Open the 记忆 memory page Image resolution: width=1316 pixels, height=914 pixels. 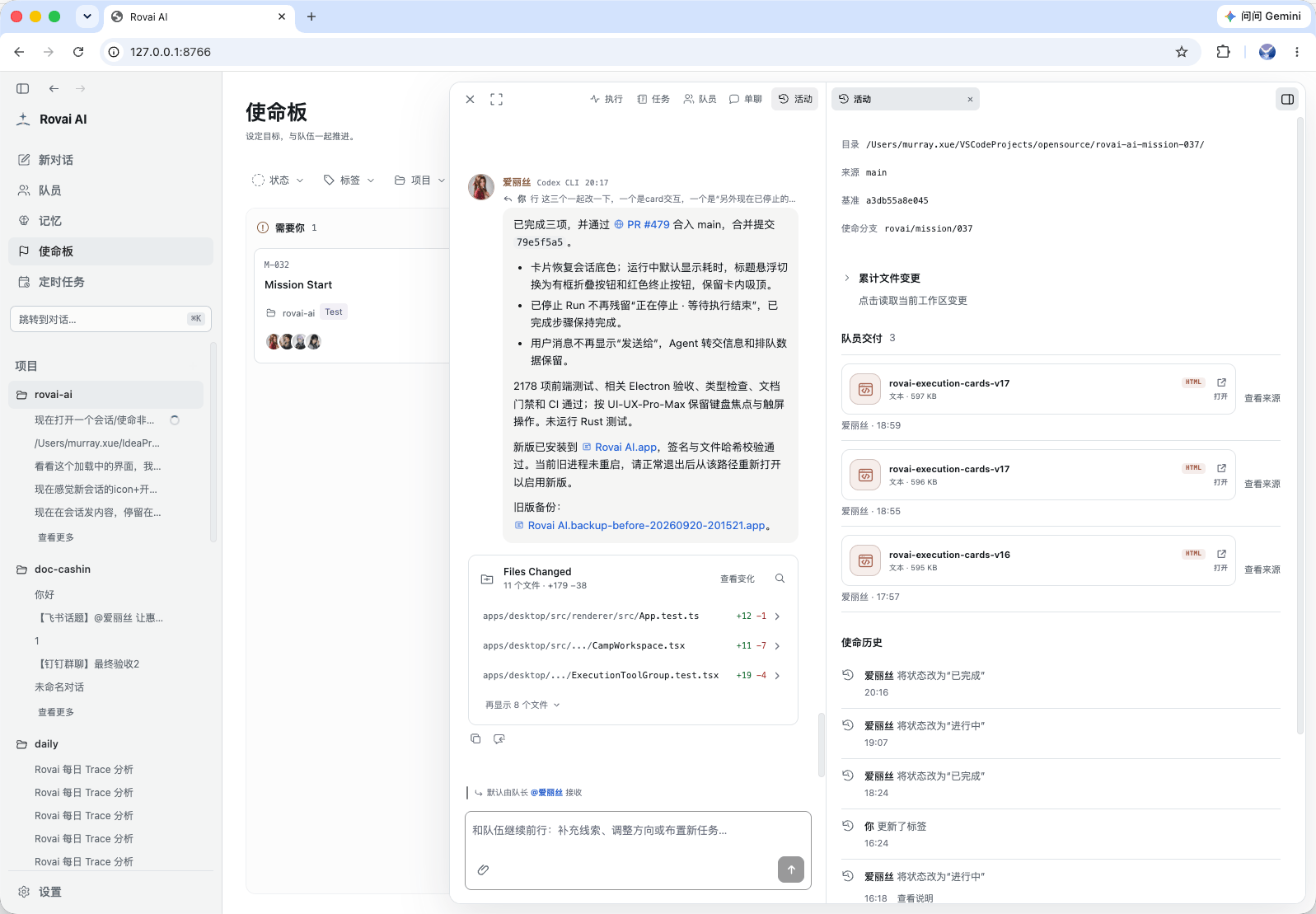pyautogui.click(x=111, y=221)
